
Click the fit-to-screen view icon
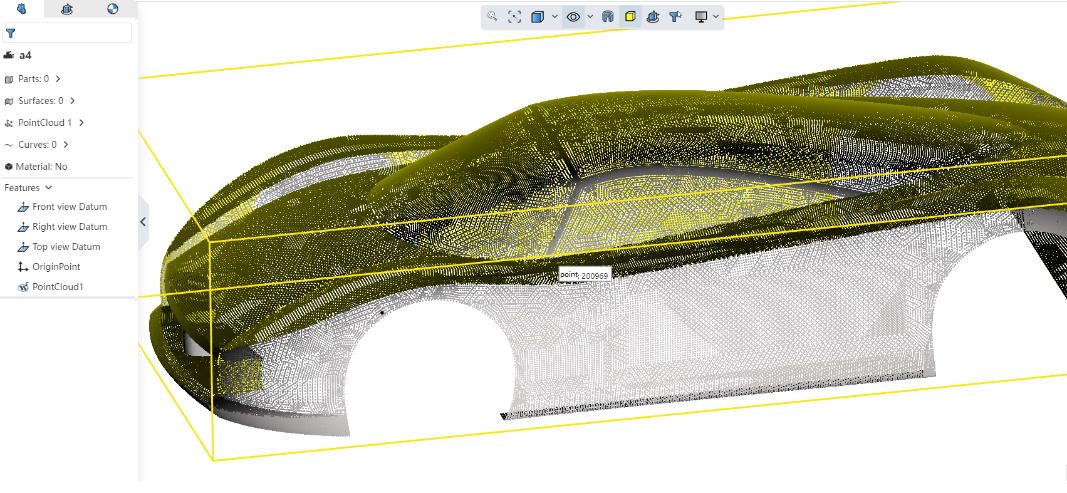coord(515,17)
